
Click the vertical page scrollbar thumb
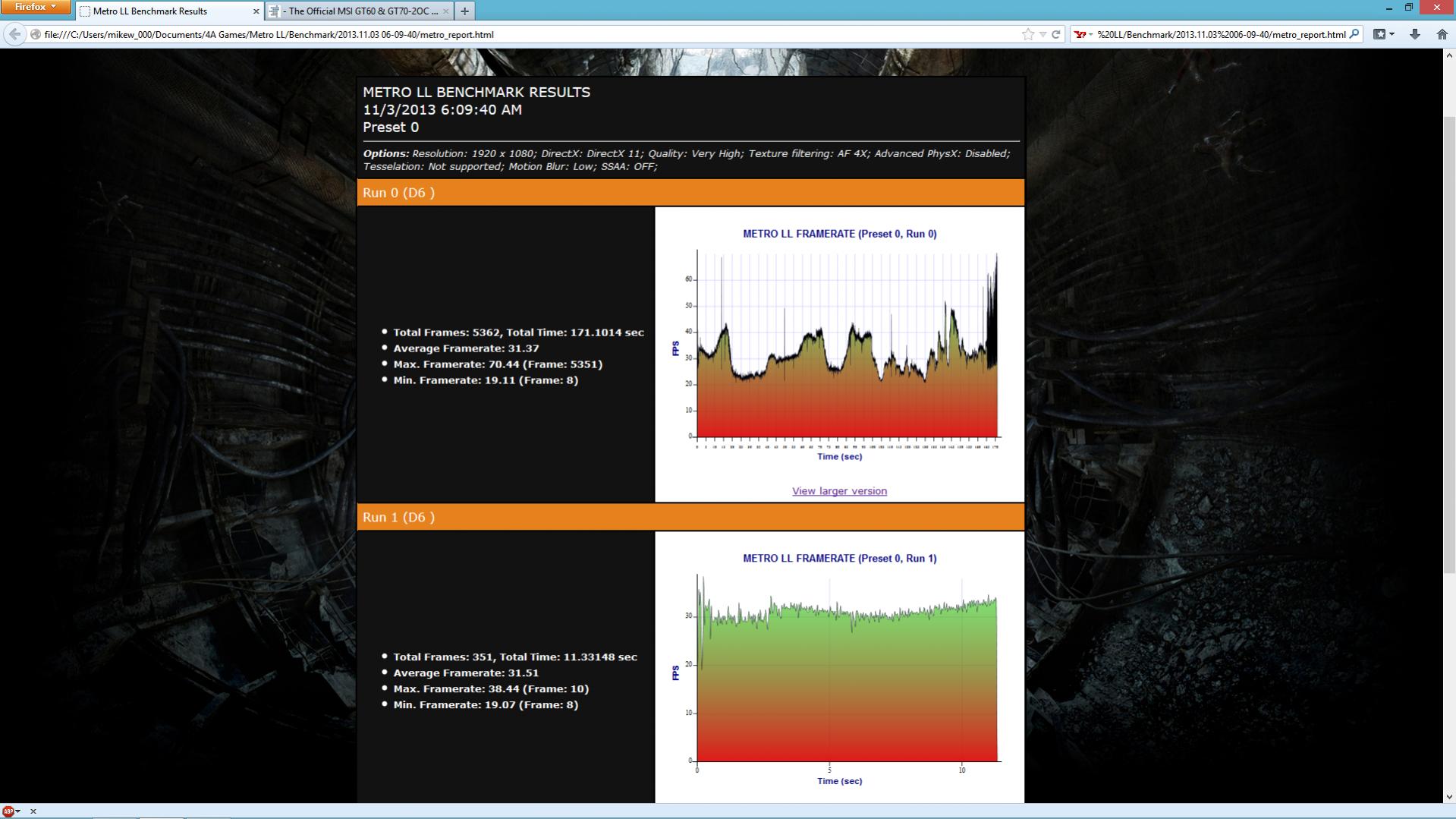coord(1449,345)
